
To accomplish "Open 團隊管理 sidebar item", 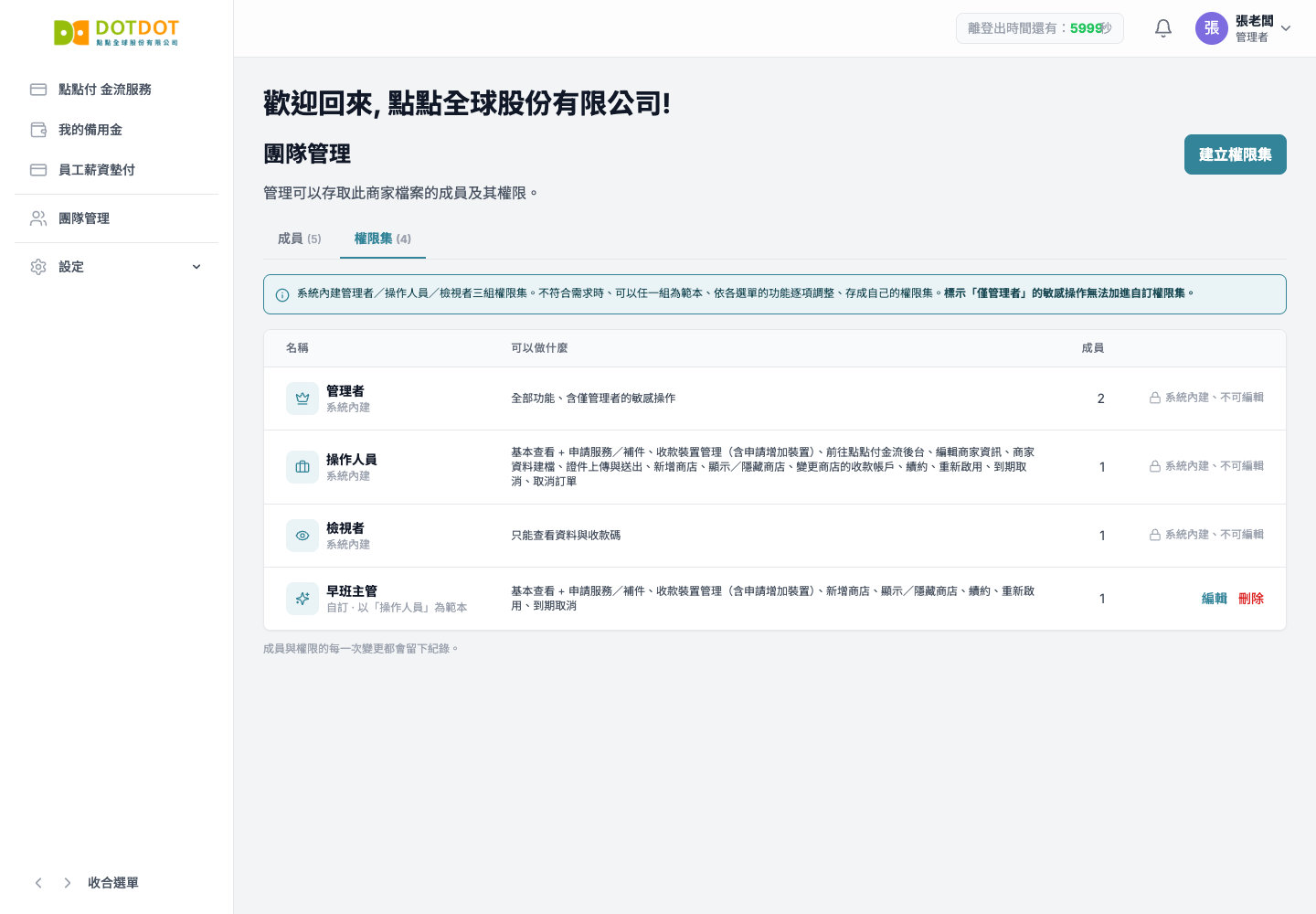I will click(x=116, y=218).
